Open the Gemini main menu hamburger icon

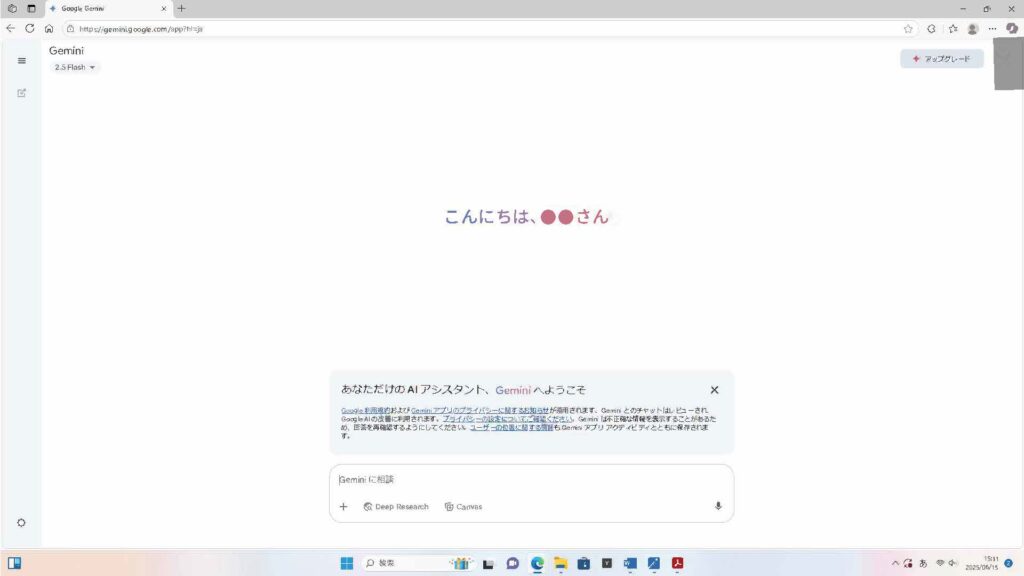tap(22, 61)
